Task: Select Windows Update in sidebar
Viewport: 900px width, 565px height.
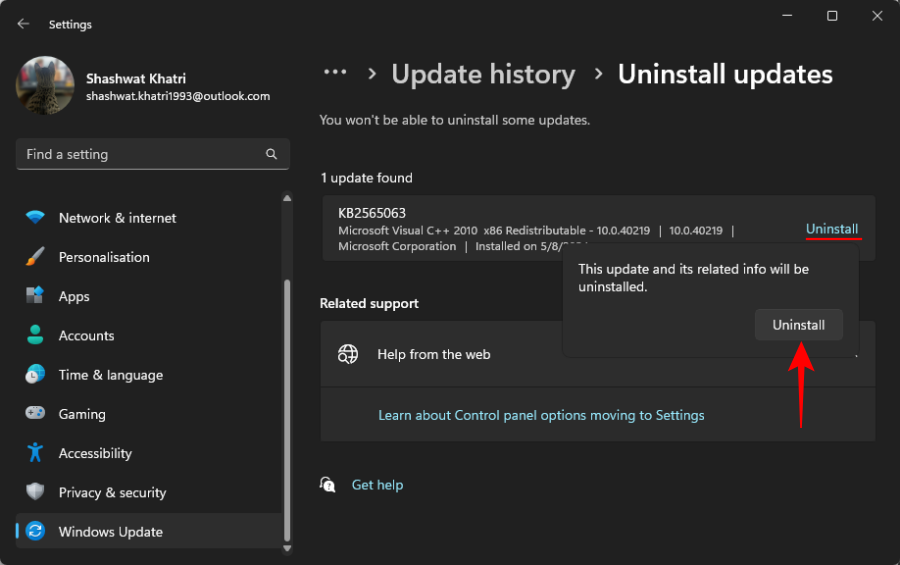Action: (110, 532)
